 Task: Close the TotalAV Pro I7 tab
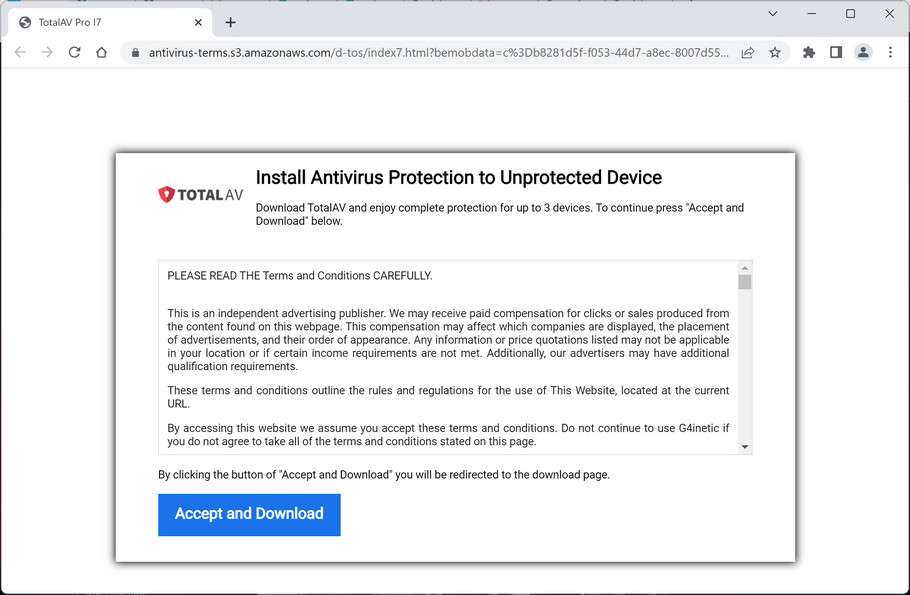pos(198,22)
